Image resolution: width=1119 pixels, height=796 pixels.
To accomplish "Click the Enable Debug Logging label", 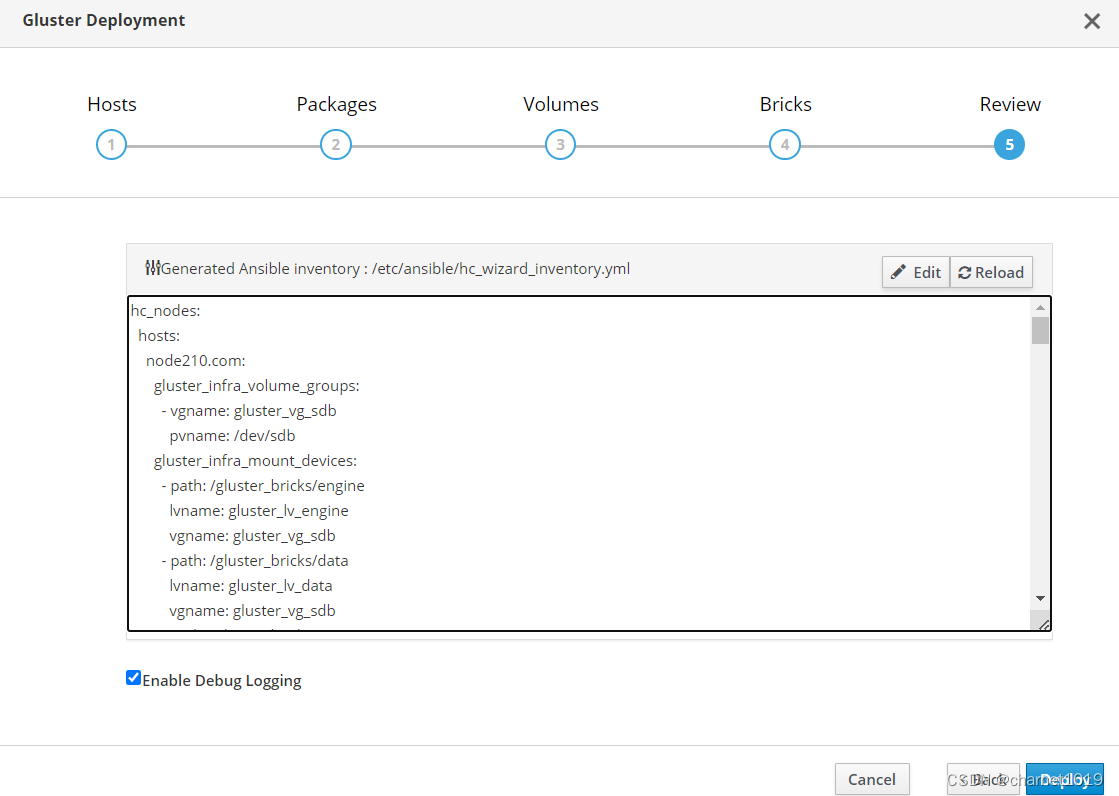I will pyautogui.click(x=221, y=680).
